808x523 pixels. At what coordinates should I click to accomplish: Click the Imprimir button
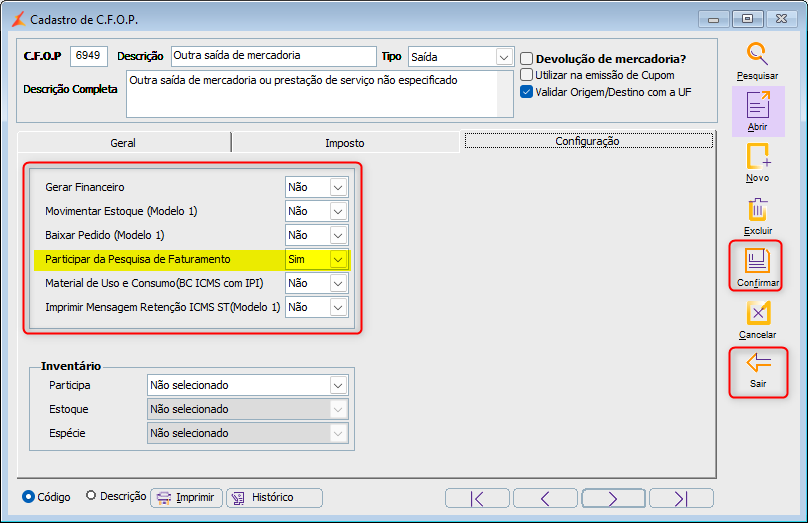click(187, 498)
